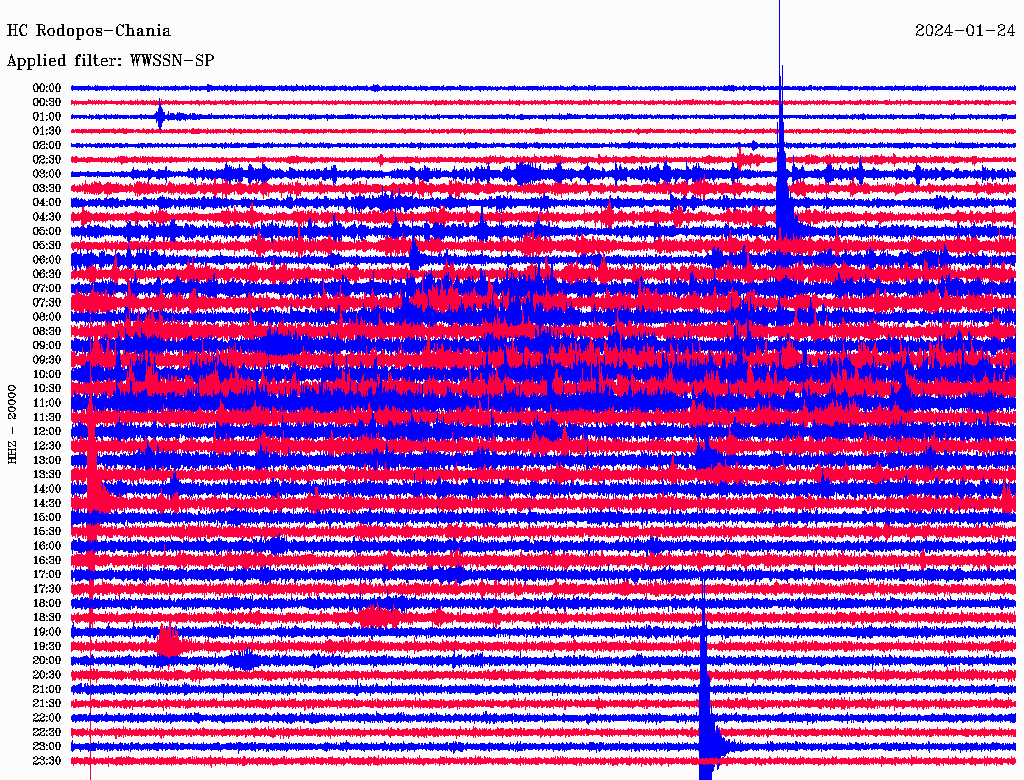Image resolution: width=1024 pixels, height=780 pixels.
Task: Click the 00:30 time label
Action: [x=47, y=102]
